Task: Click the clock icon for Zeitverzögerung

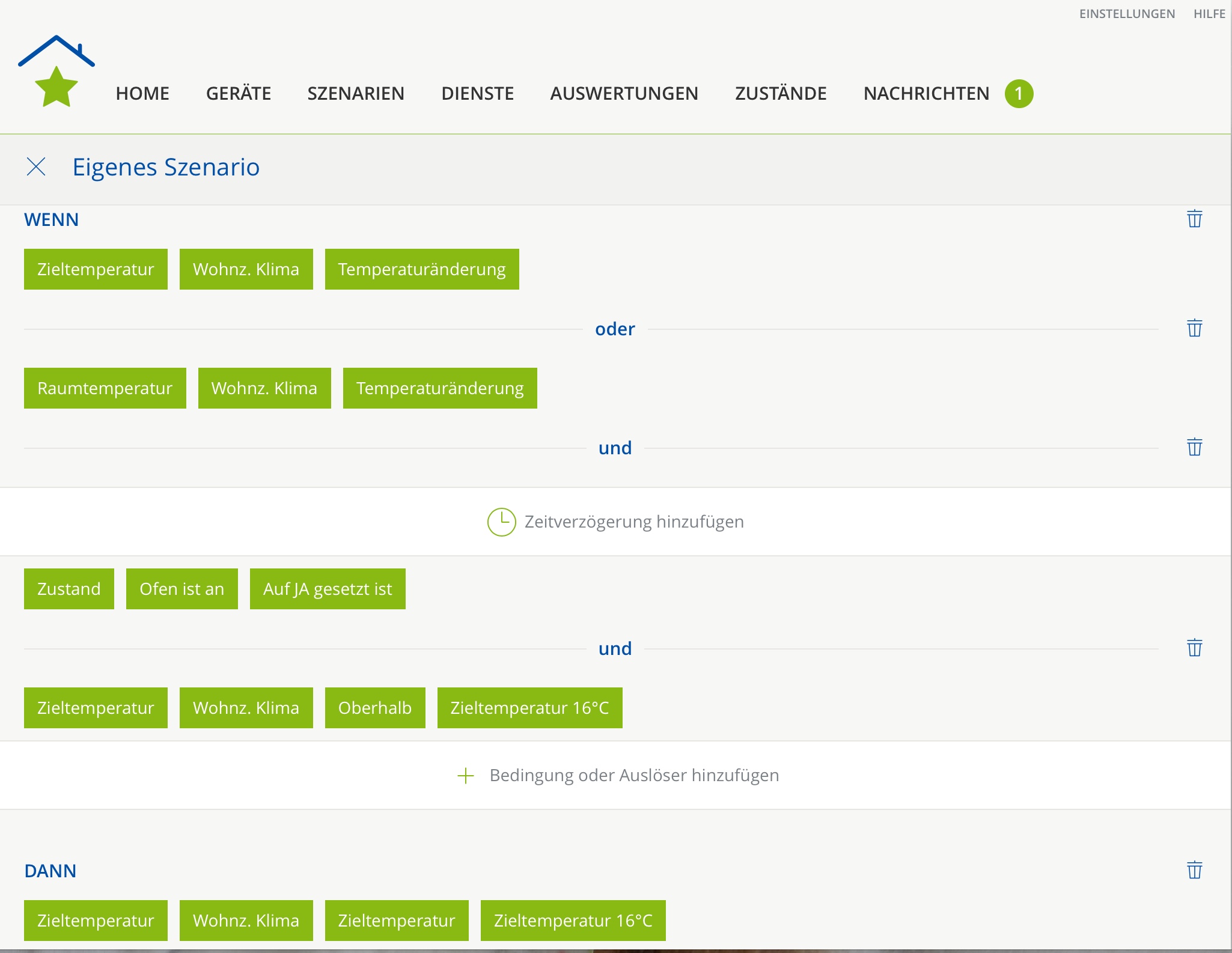Action: tap(501, 522)
